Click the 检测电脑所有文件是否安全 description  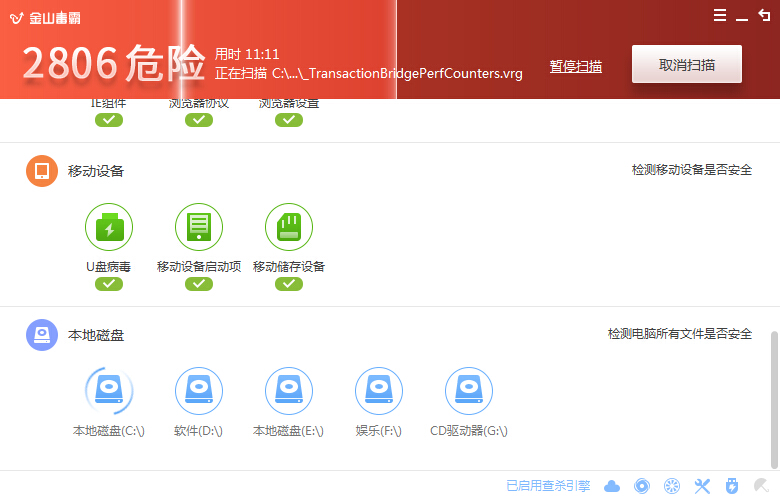680,334
